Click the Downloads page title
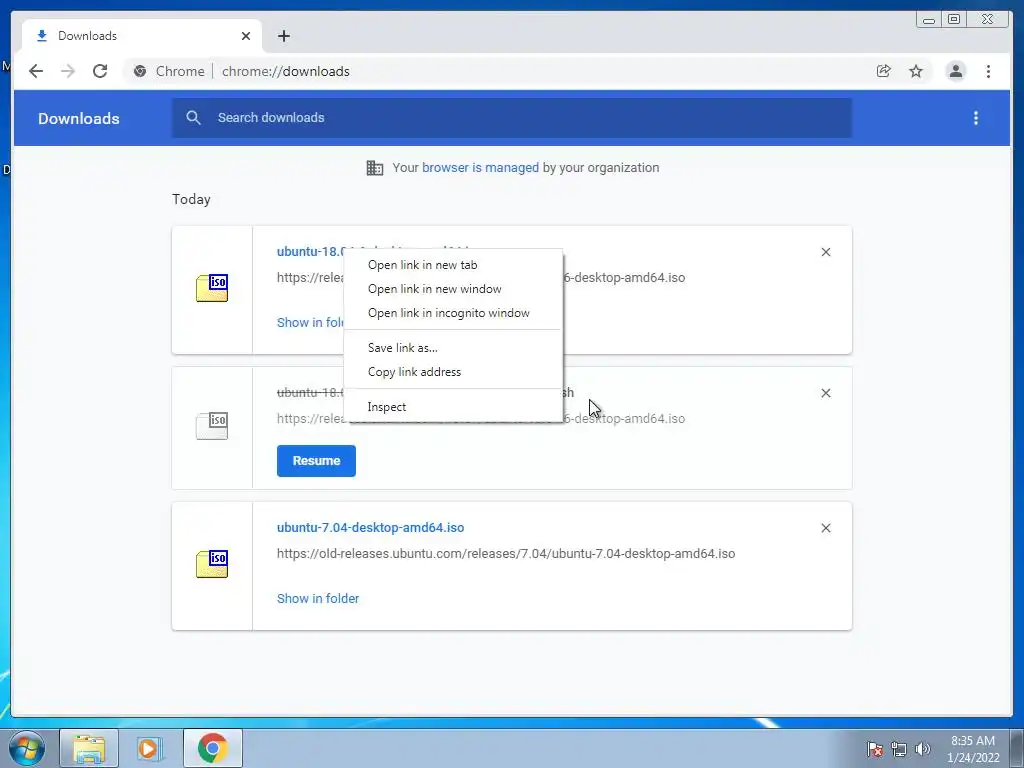This screenshot has height=768, width=1024. 78,118
